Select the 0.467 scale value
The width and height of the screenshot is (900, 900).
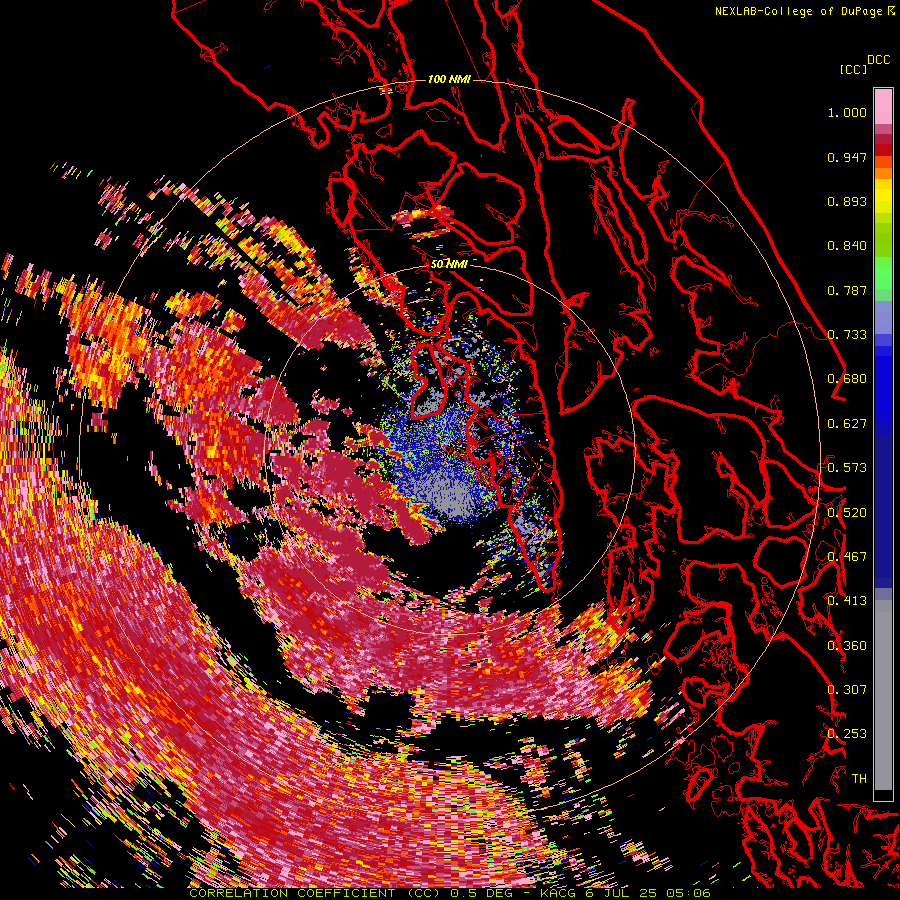point(847,557)
